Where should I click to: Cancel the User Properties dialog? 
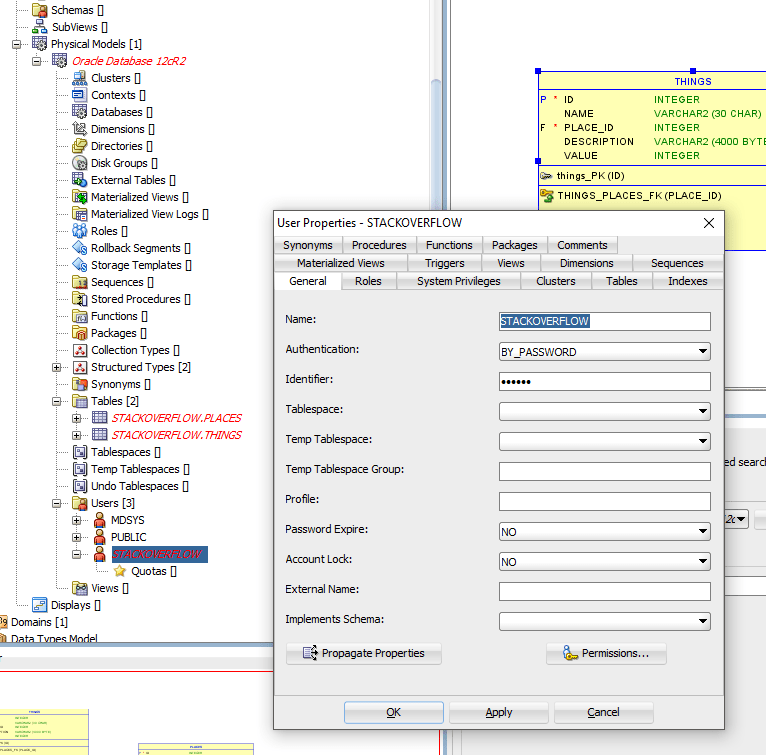click(603, 712)
